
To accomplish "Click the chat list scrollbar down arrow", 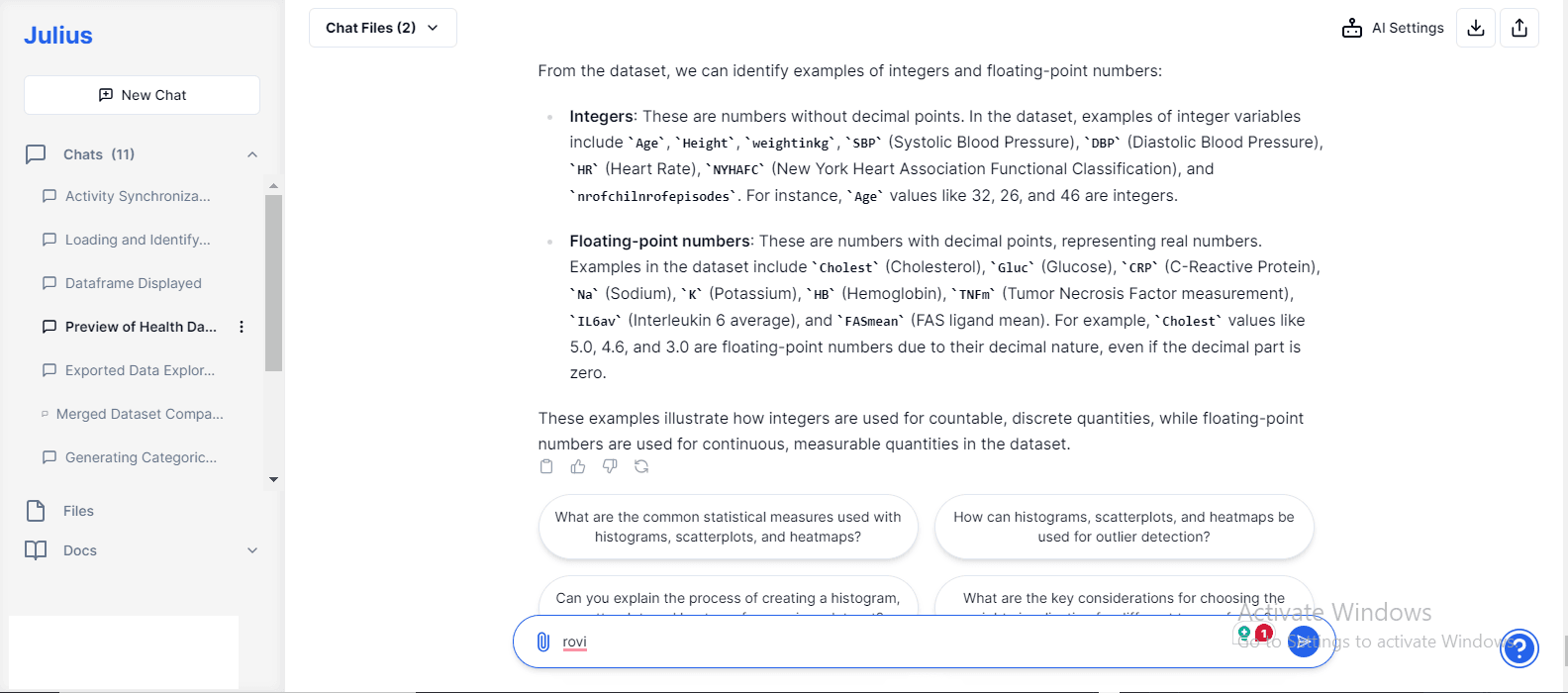I will pos(274,479).
